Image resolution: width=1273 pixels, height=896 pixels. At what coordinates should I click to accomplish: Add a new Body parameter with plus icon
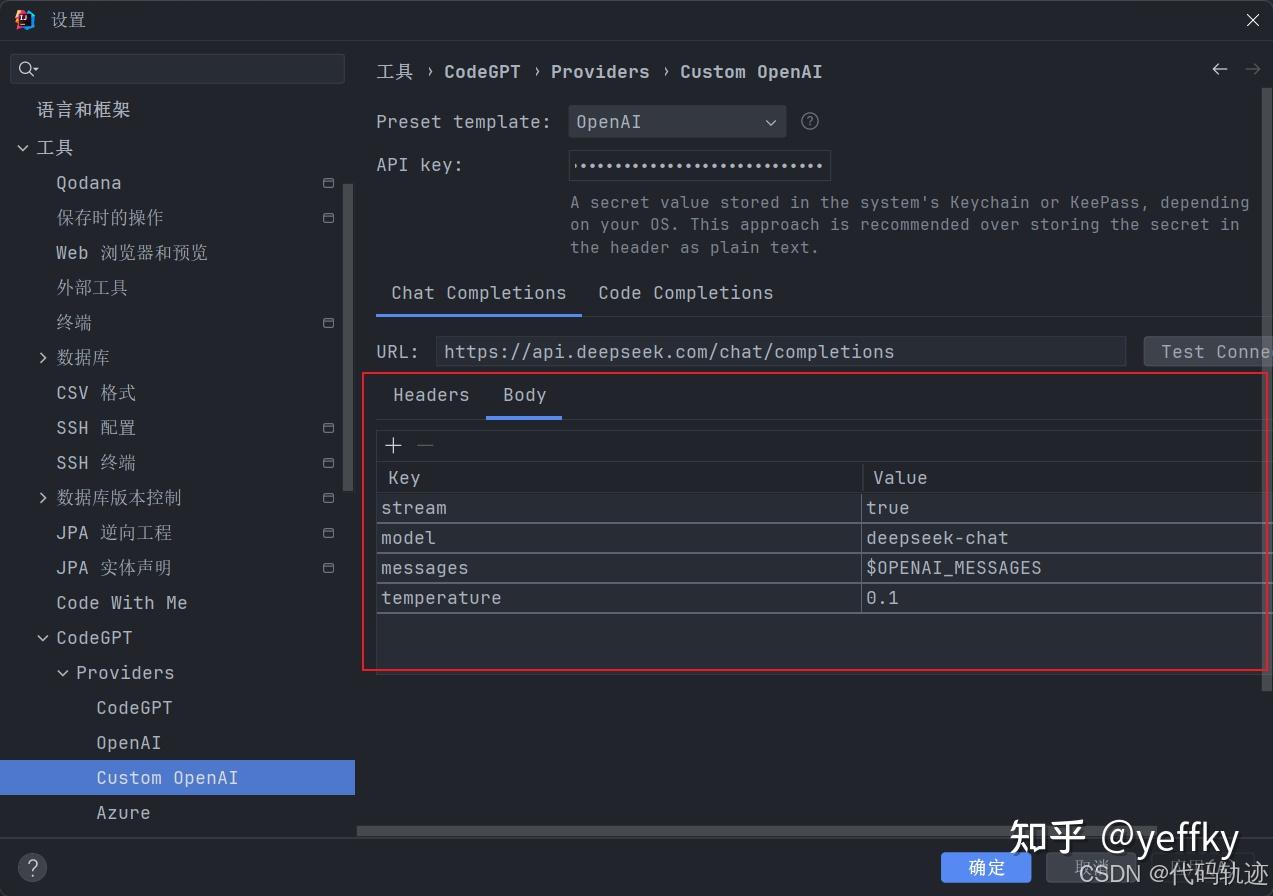[392, 444]
